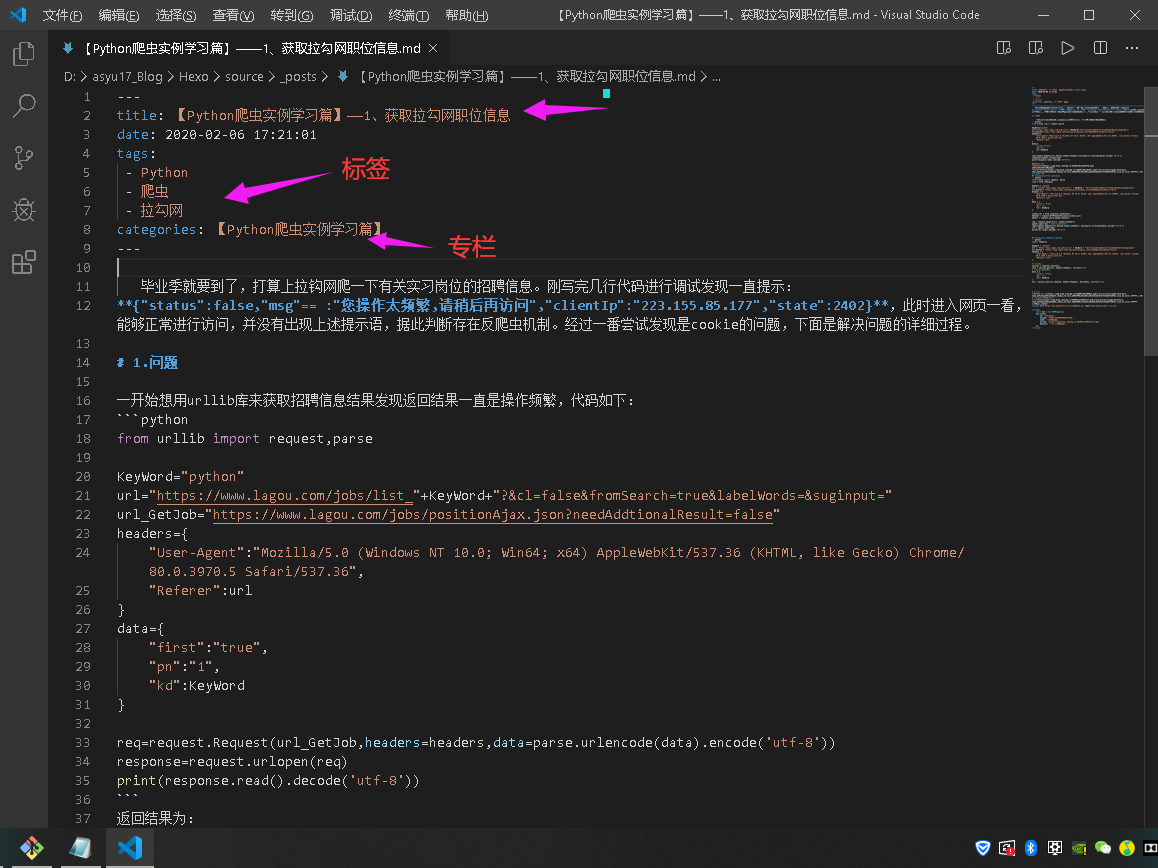
Task: Open the Source Control view
Action: pyautogui.click(x=24, y=158)
